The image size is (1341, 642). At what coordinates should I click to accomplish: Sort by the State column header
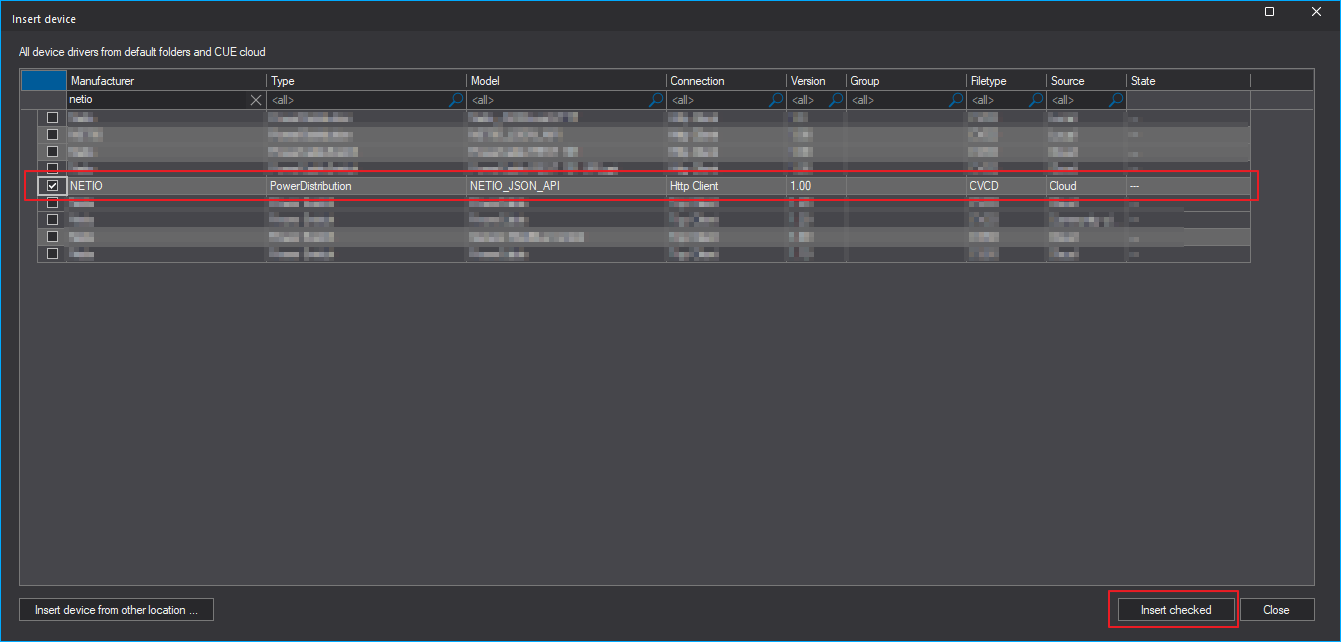tap(1188, 81)
